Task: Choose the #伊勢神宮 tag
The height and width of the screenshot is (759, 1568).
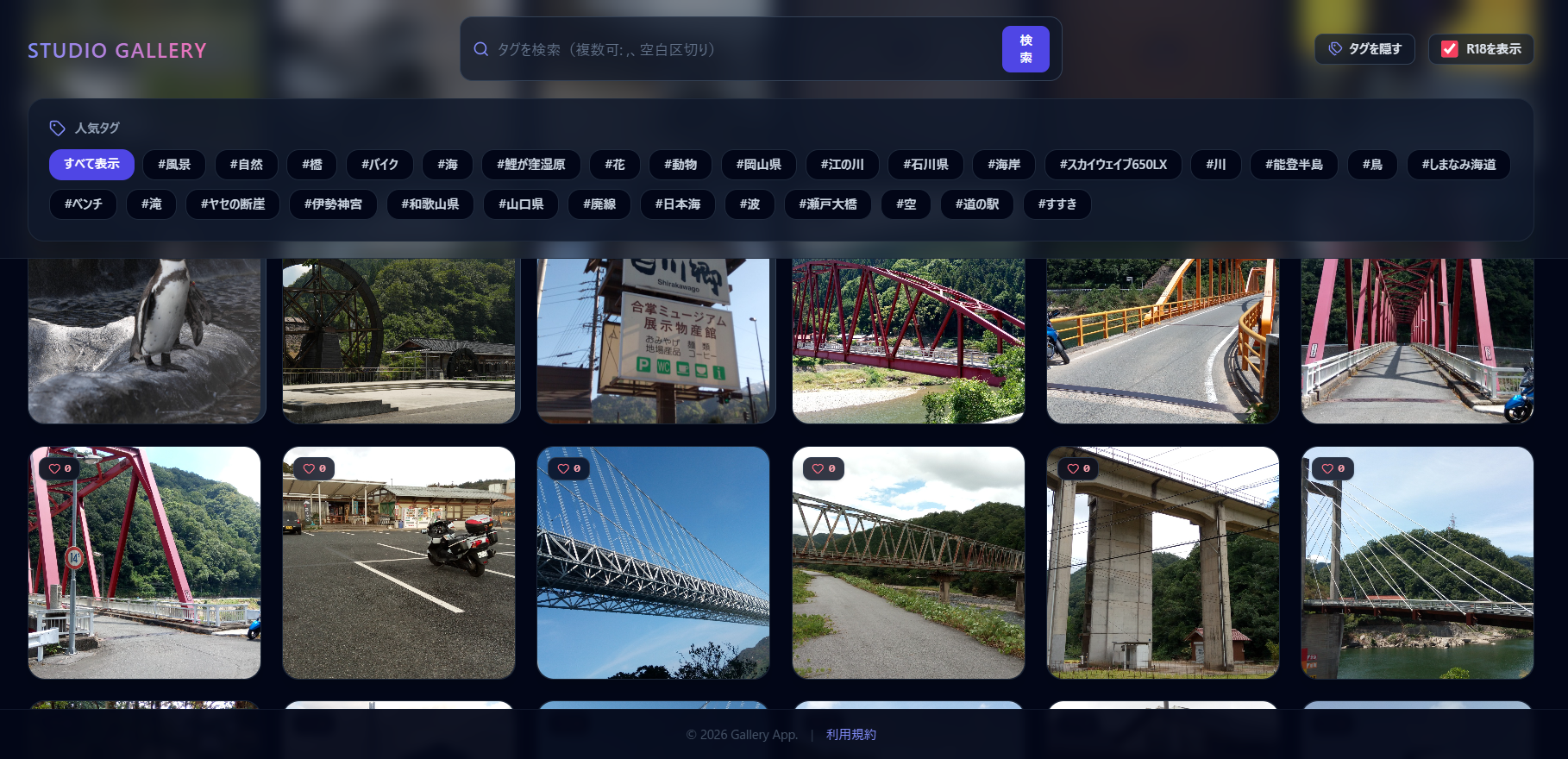Action: (x=334, y=204)
